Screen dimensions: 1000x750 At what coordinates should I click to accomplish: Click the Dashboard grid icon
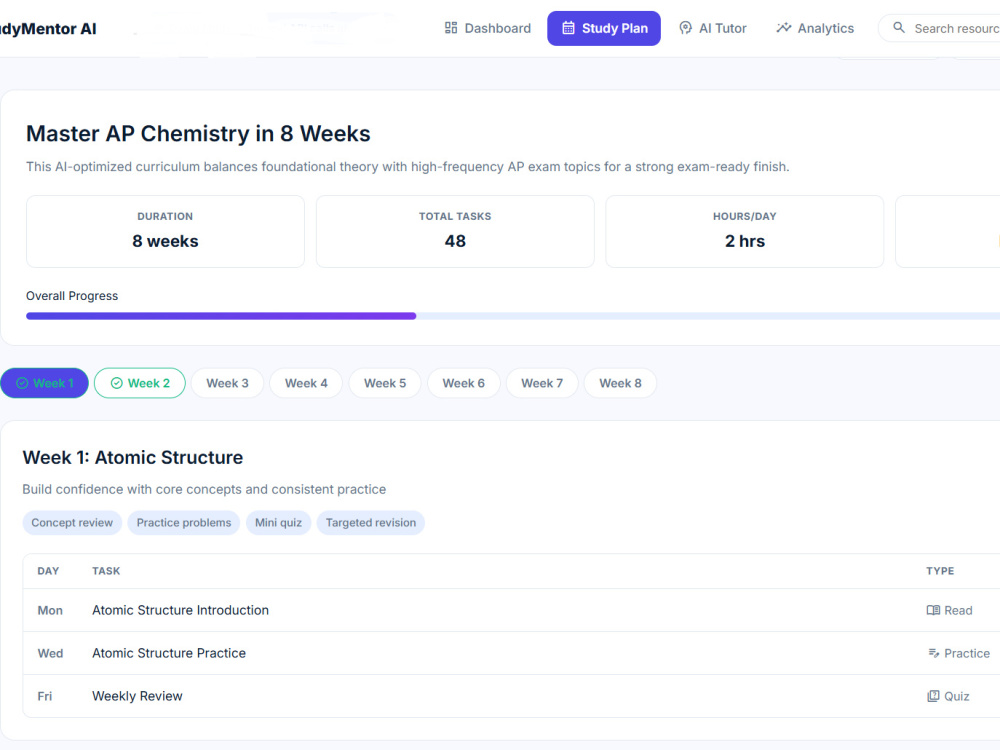[x=451, y=28]
